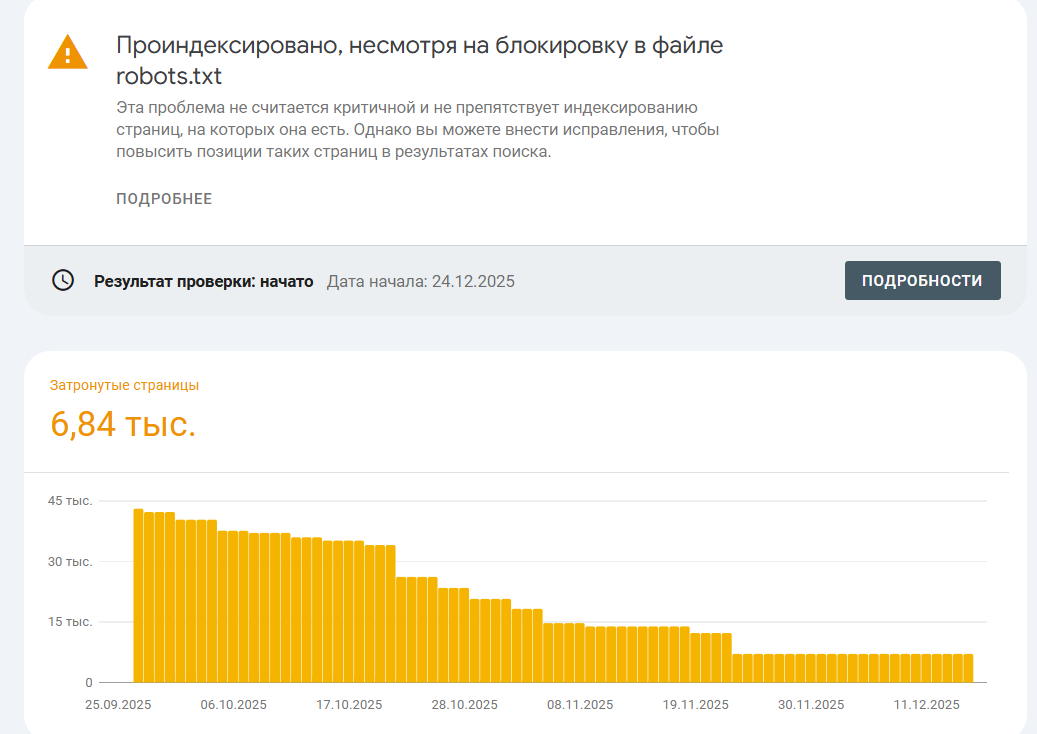Viewport: 1037px width, 734px height.
Task: Click the 17.10.2025 date label
Action: click(x=349, y=704)
